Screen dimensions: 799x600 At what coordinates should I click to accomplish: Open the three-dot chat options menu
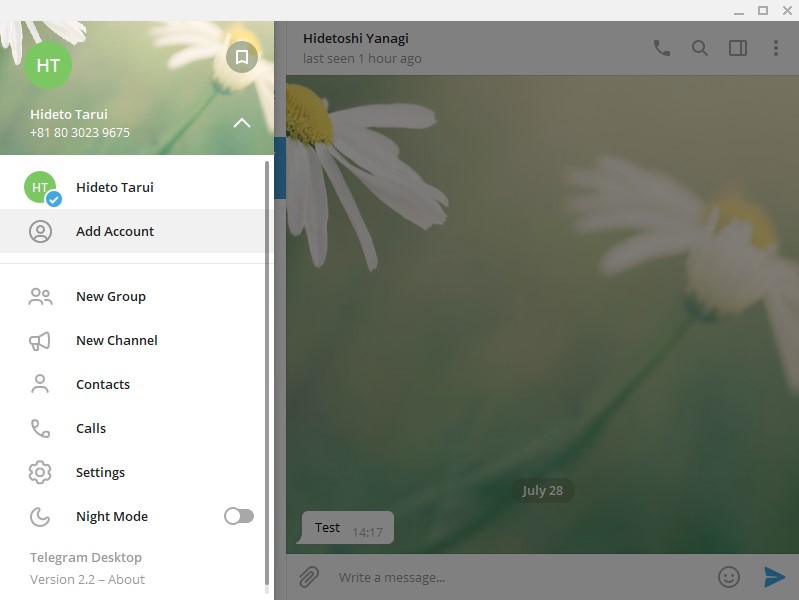click(776, 48)
